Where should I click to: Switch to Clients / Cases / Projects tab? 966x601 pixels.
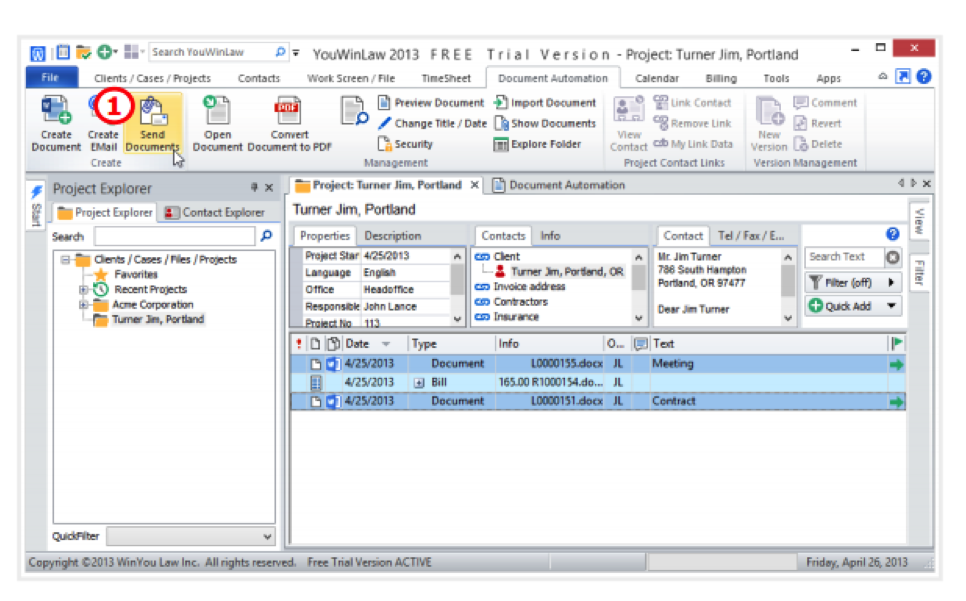[x=152, y=78]
